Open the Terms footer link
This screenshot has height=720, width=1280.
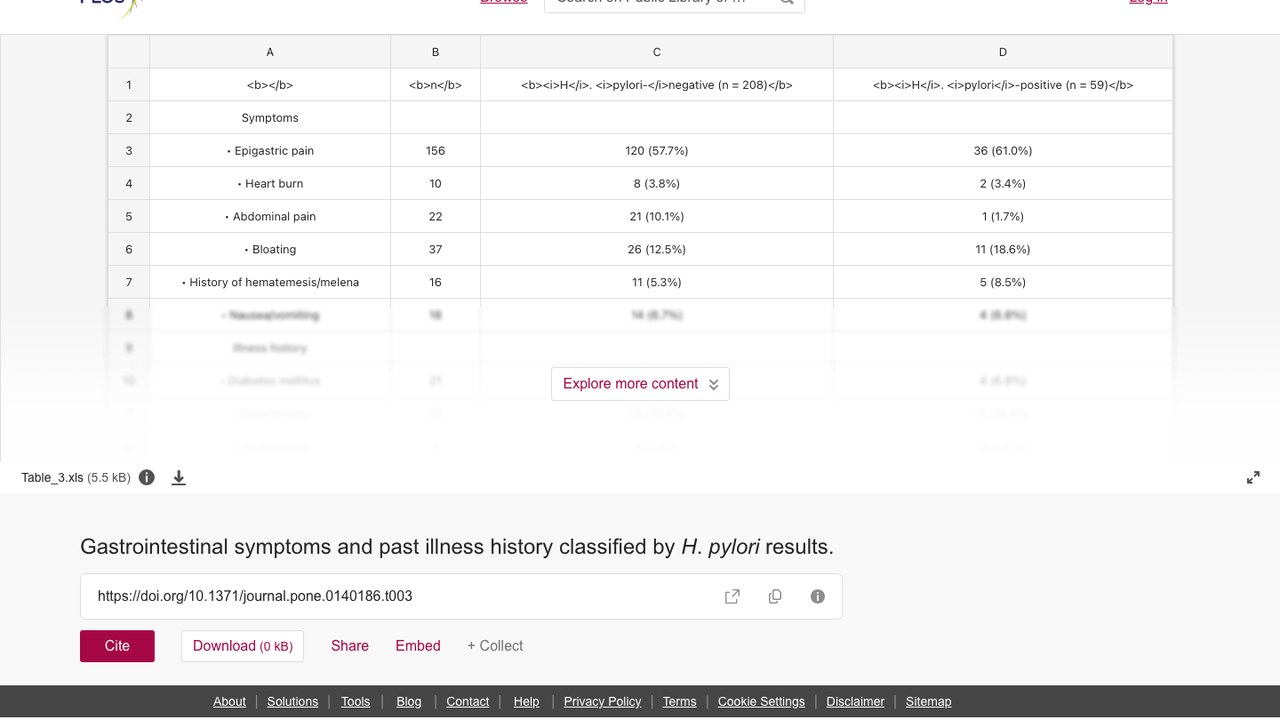(679, 702)
